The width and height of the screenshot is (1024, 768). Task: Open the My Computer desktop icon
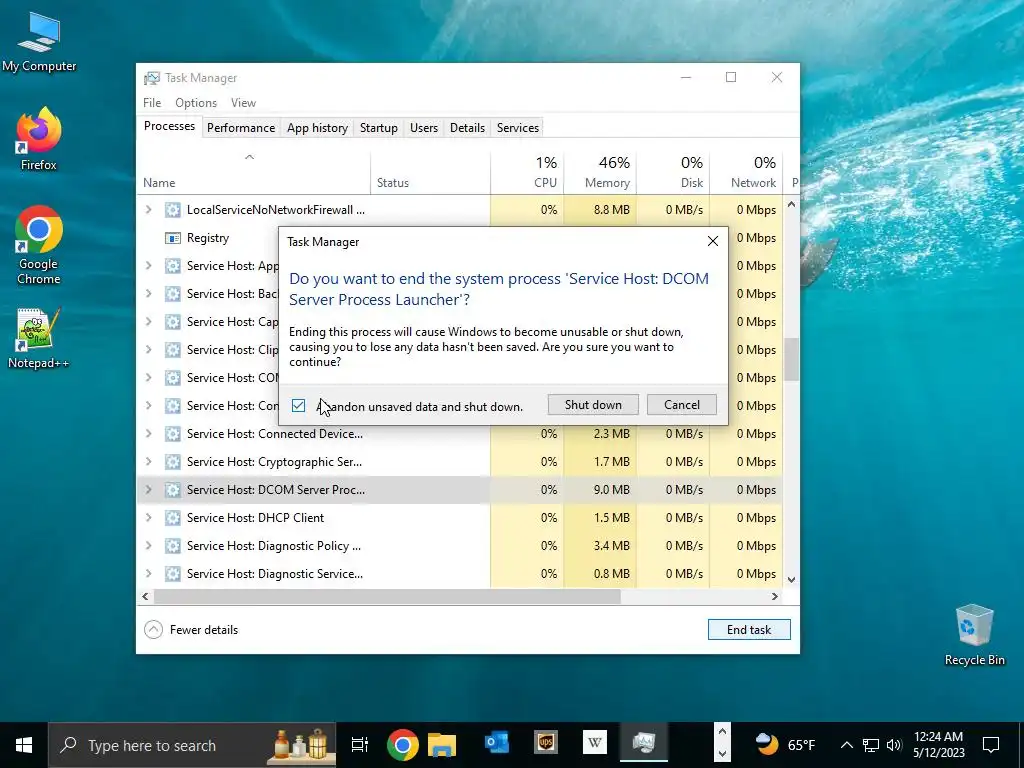(x=39, y=42)
